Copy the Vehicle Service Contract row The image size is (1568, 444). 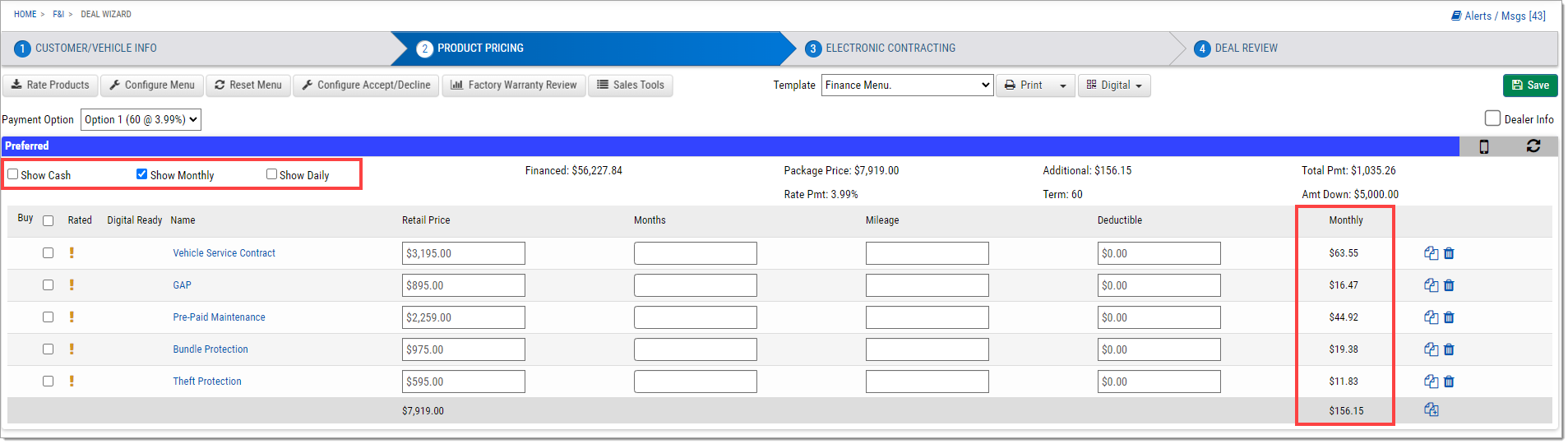point(1431,253)
